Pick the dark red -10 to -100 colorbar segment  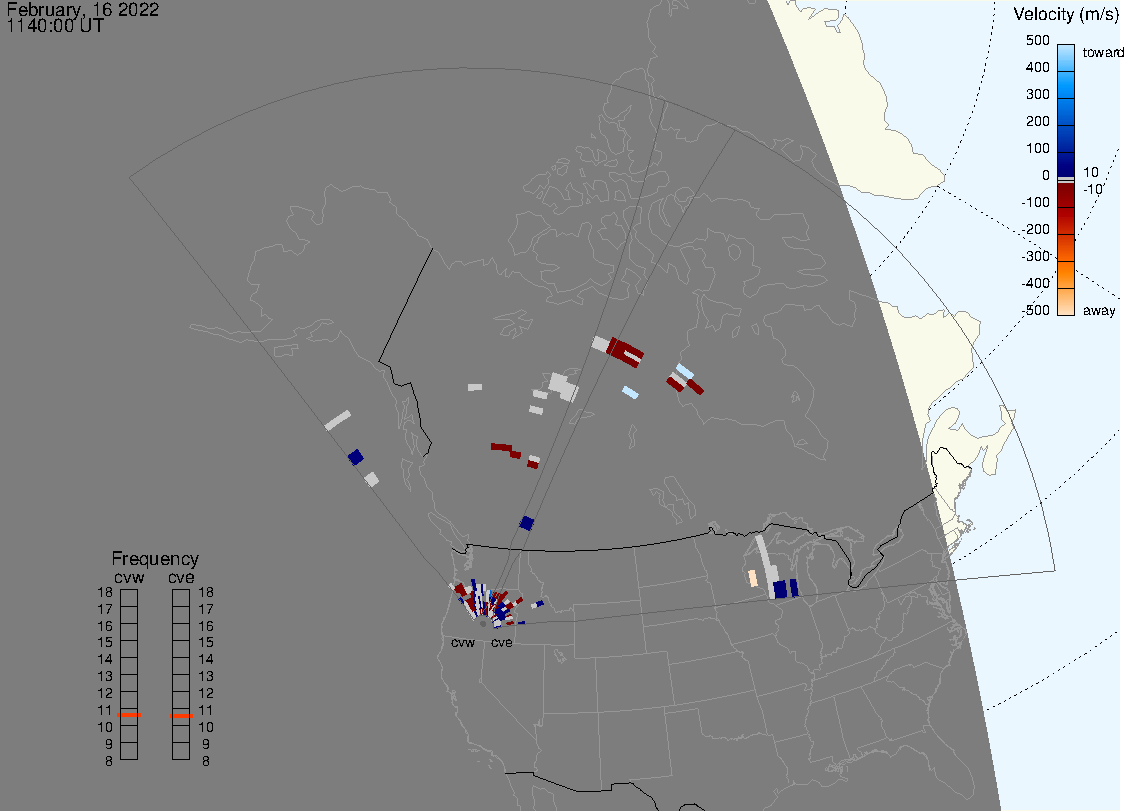coord(1066,195)
